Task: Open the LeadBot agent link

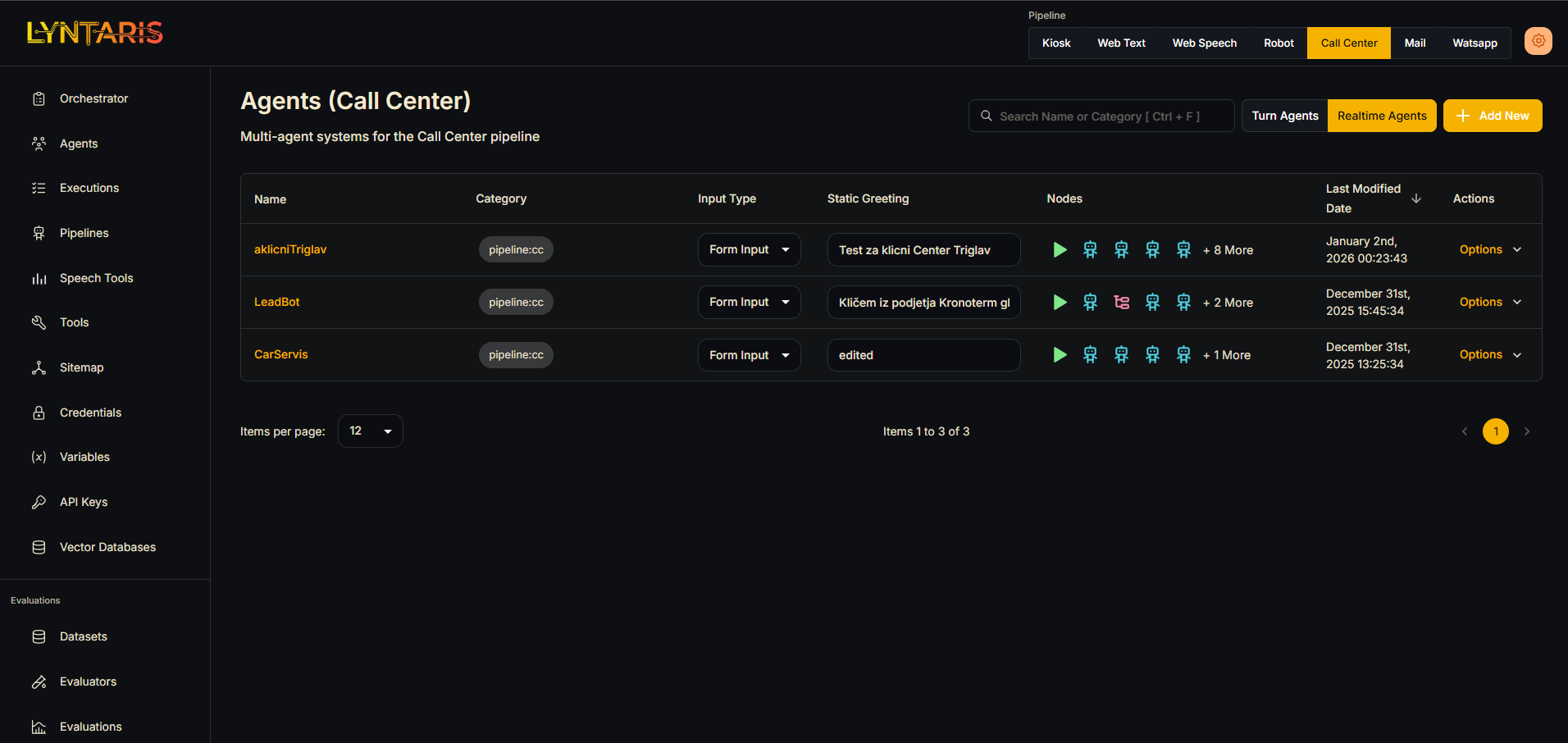Action: coord(276,302)
